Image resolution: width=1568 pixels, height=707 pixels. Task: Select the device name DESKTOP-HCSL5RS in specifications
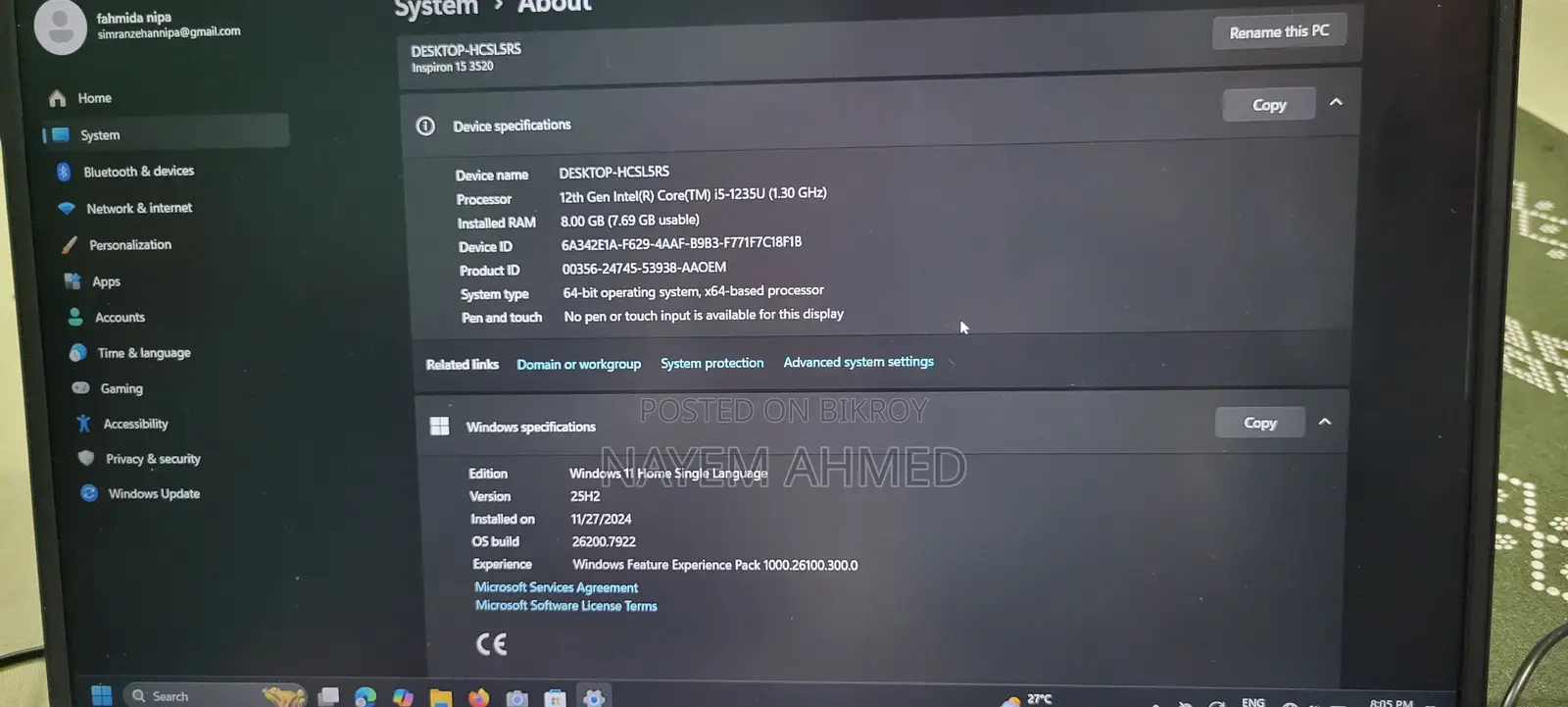coord(614,172)
